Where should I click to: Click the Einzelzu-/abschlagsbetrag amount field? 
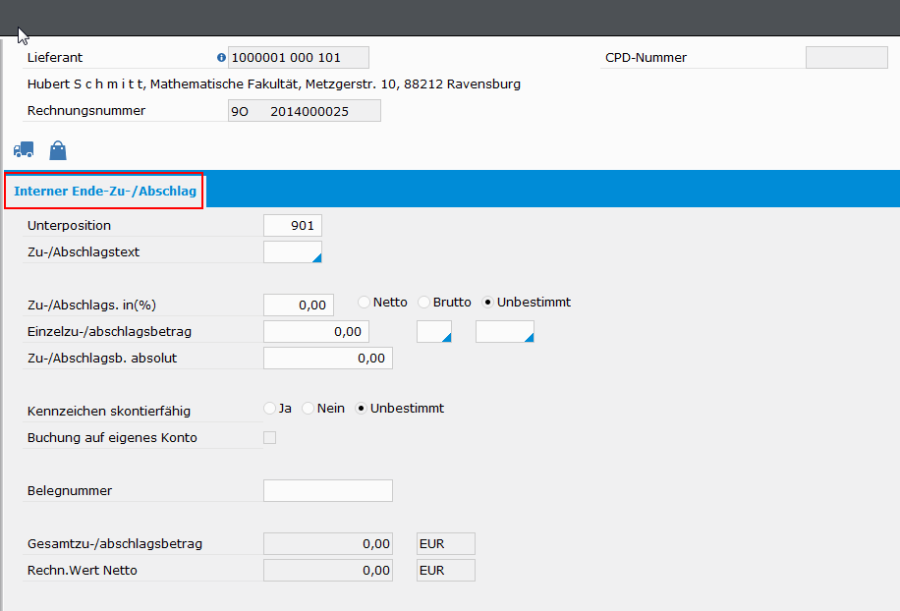click(316, 332)
